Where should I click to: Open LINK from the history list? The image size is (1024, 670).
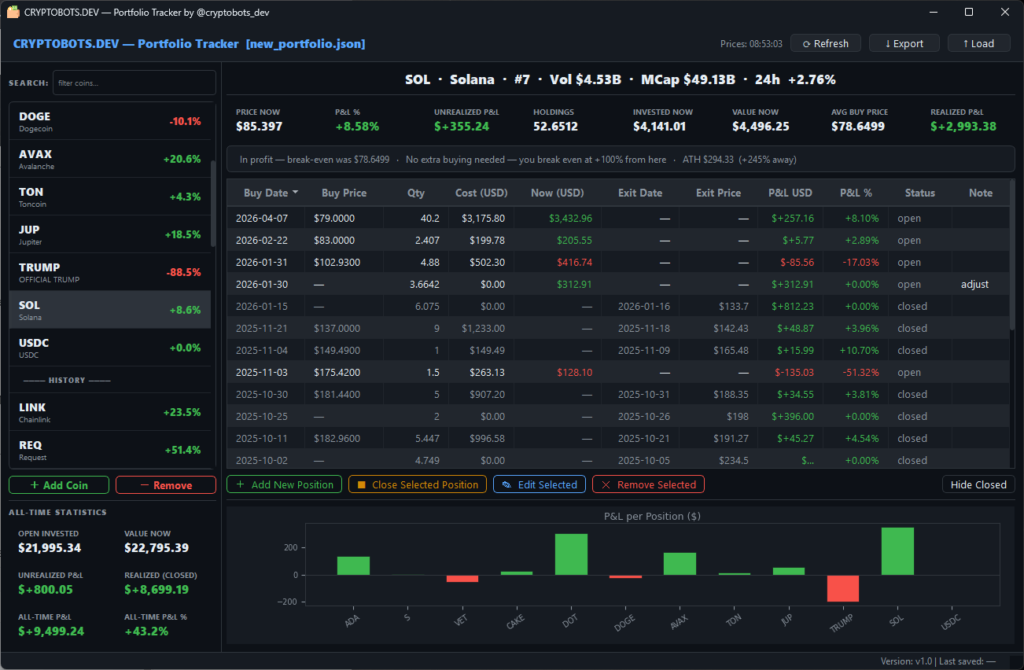coord(110,412)
